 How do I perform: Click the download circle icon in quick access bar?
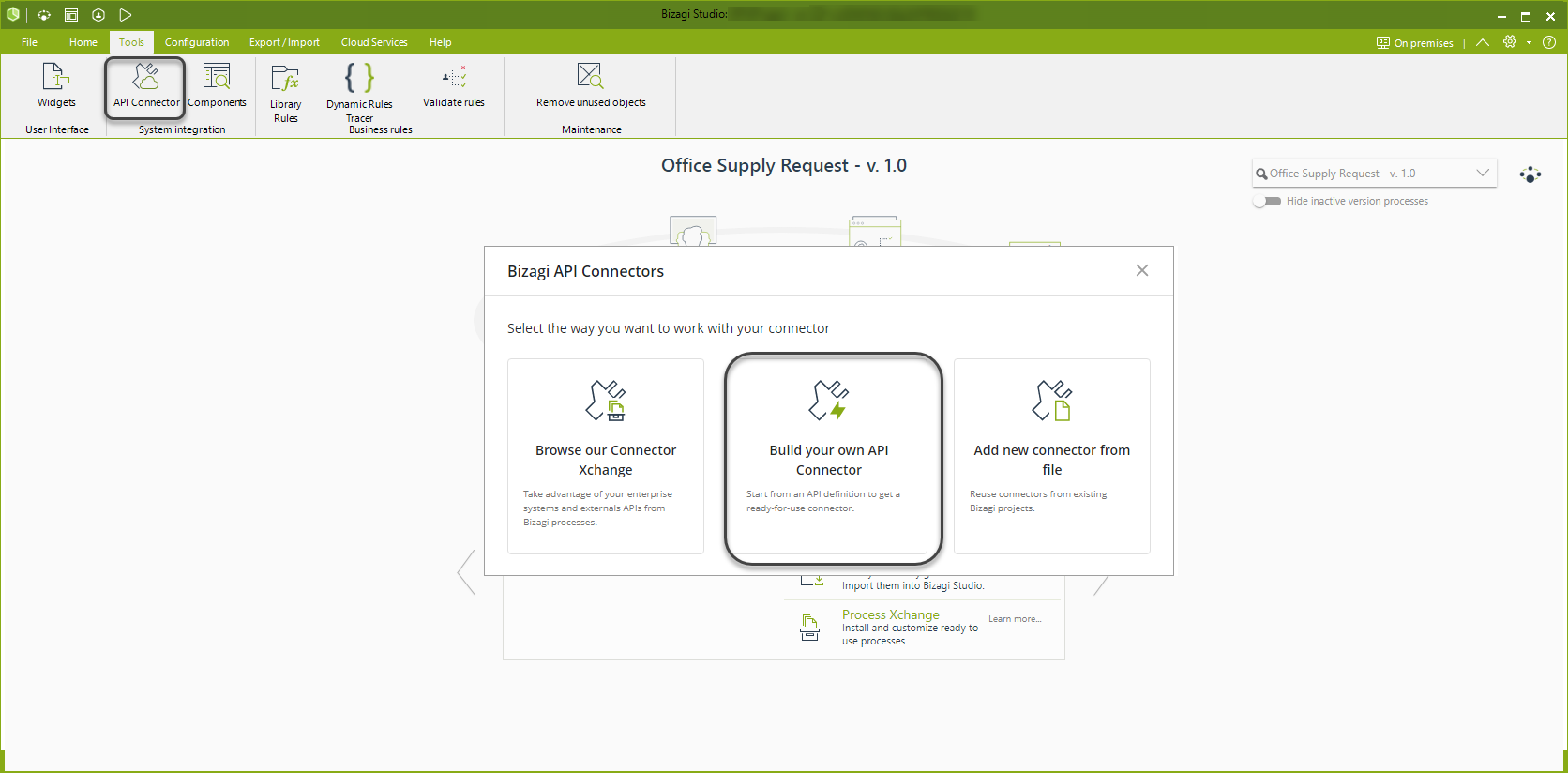click(98, 15)
